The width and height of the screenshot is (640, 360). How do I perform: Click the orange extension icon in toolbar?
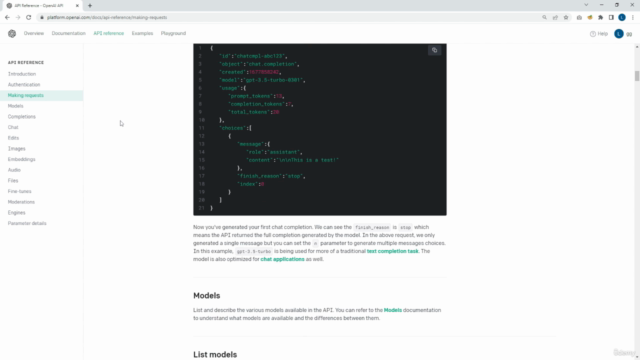tap(590, 18)
